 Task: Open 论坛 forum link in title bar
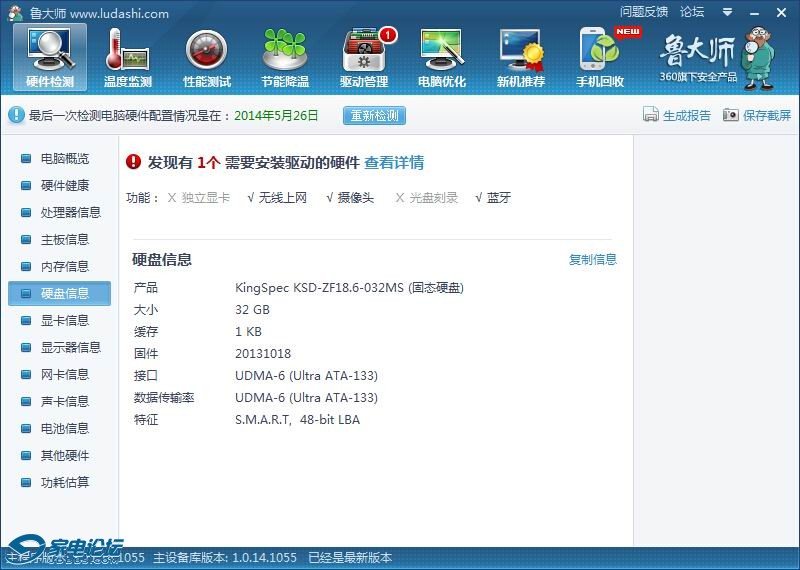click(x=692, y=12)
